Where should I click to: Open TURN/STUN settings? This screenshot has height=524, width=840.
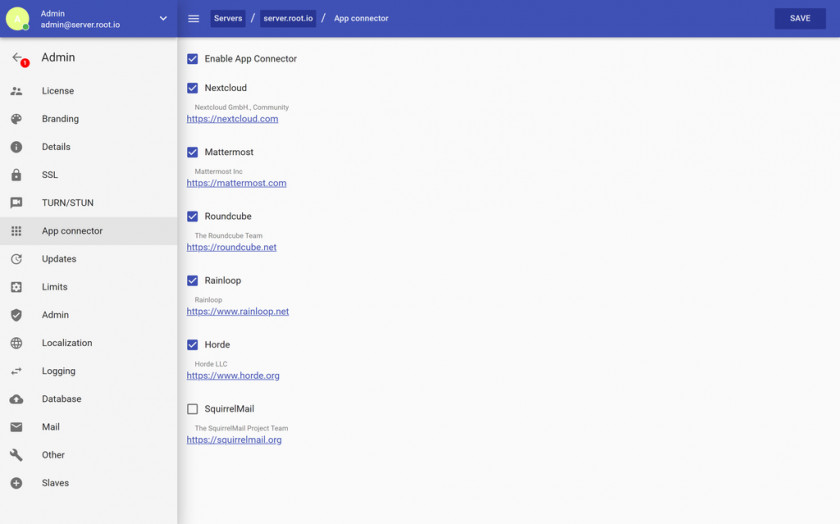point(88,203)
